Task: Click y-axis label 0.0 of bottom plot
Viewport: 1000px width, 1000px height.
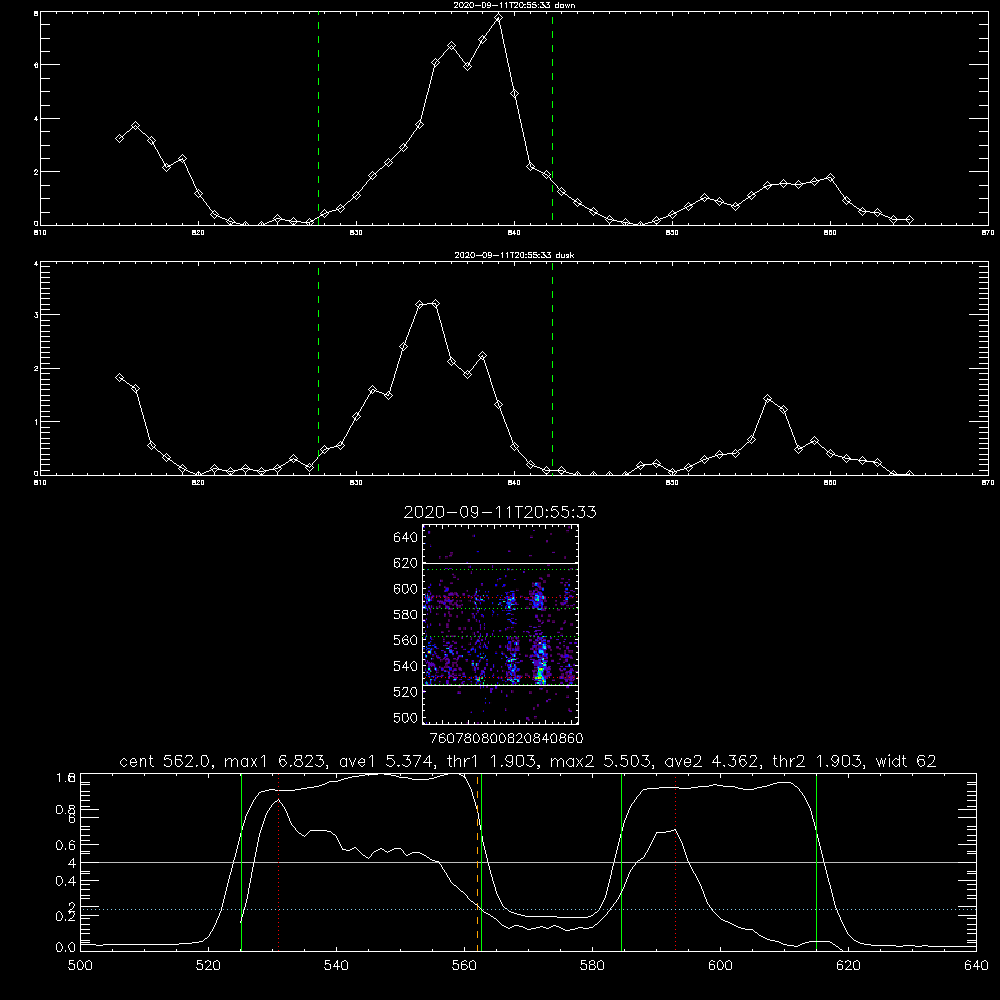Action: pyautogui.click(x=65, y=948)
